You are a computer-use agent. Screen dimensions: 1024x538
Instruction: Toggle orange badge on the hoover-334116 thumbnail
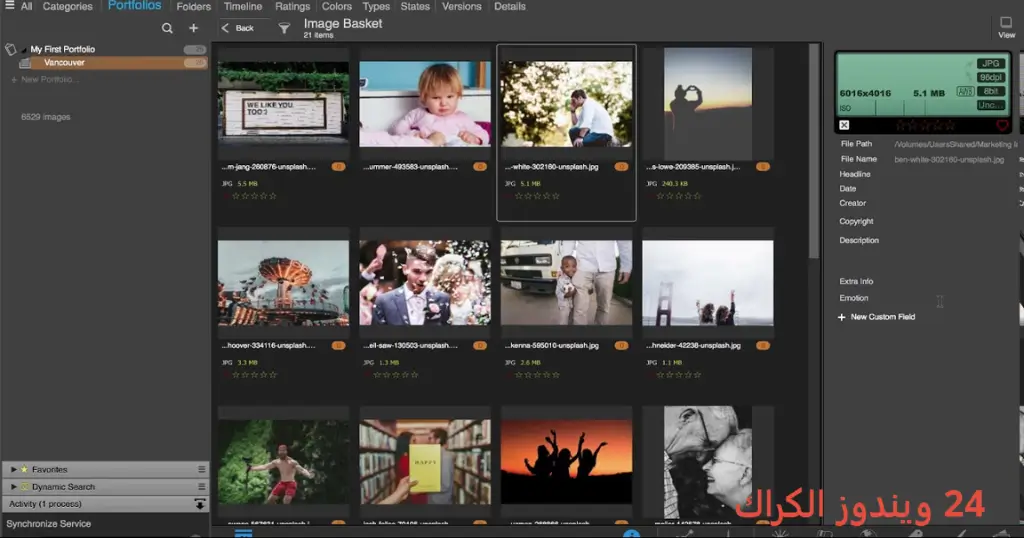click(x=338, y=345)
